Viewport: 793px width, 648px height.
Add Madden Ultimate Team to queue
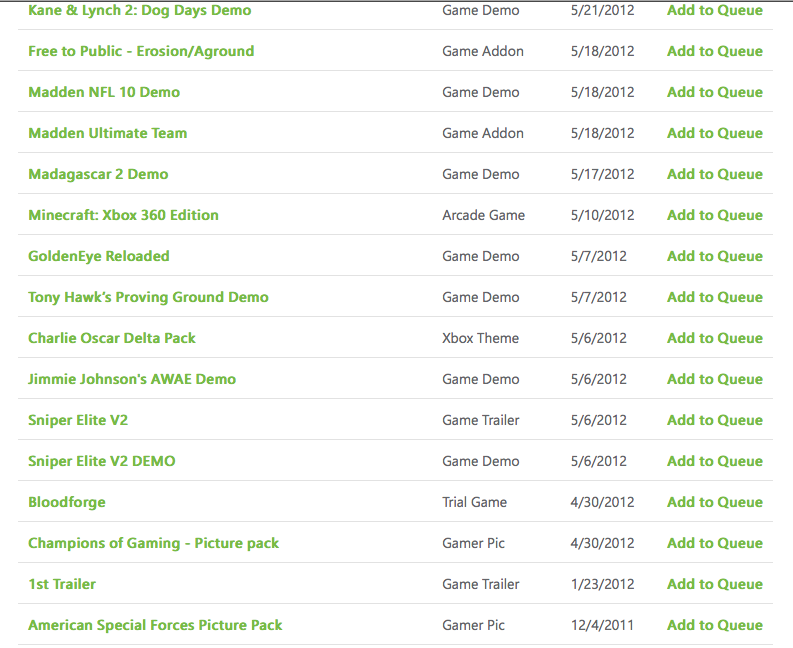tap(715, 133)
